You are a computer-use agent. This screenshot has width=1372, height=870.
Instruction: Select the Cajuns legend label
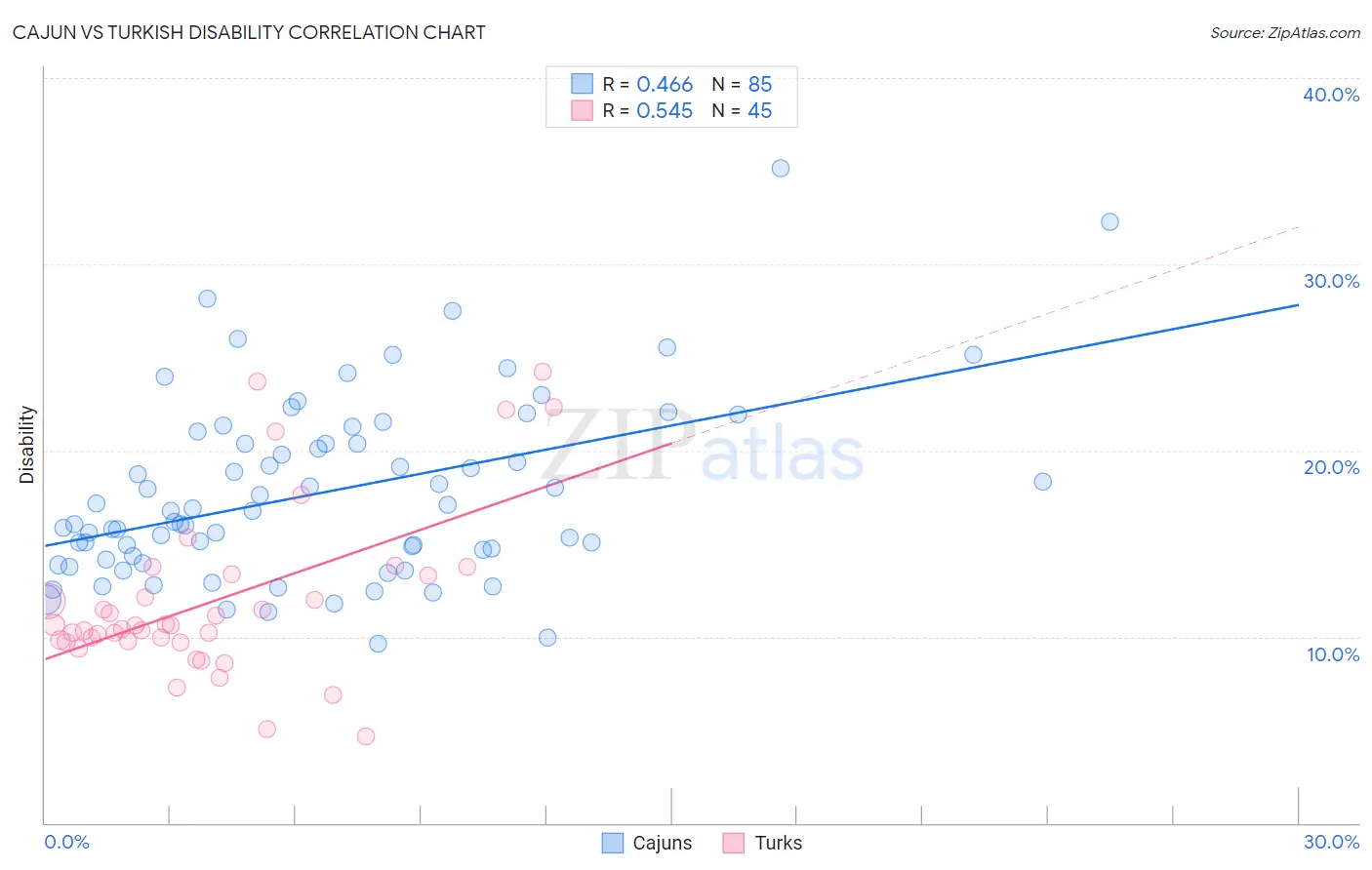[662, 843]
